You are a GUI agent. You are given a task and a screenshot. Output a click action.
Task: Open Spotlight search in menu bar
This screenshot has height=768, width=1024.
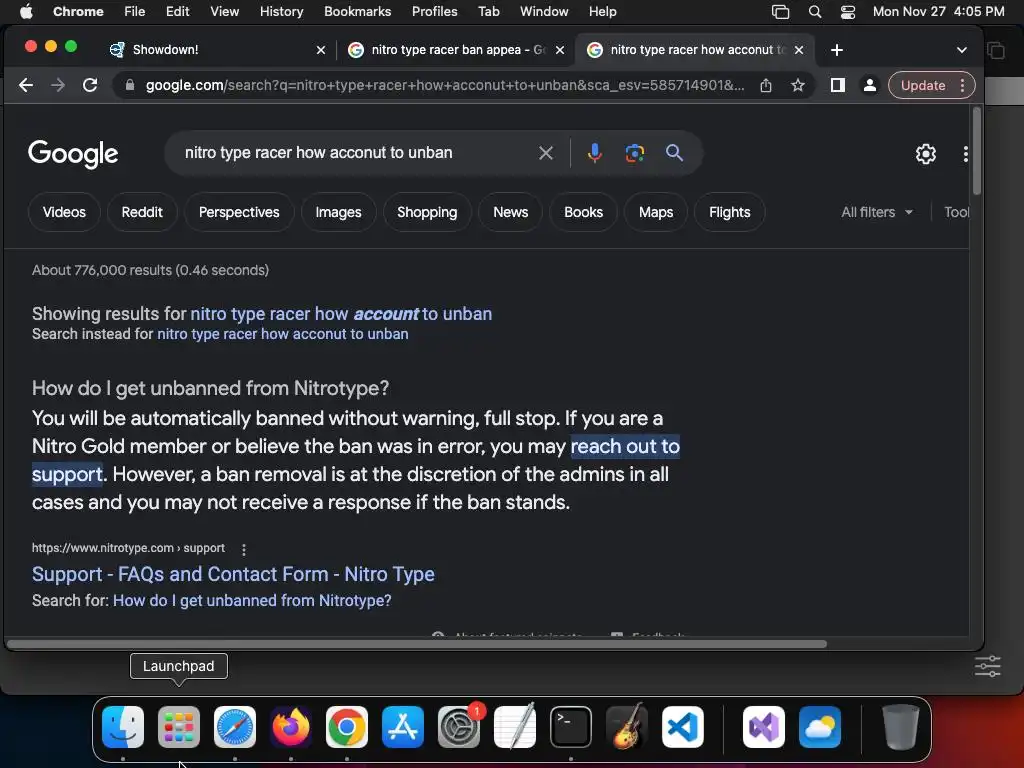814,11
